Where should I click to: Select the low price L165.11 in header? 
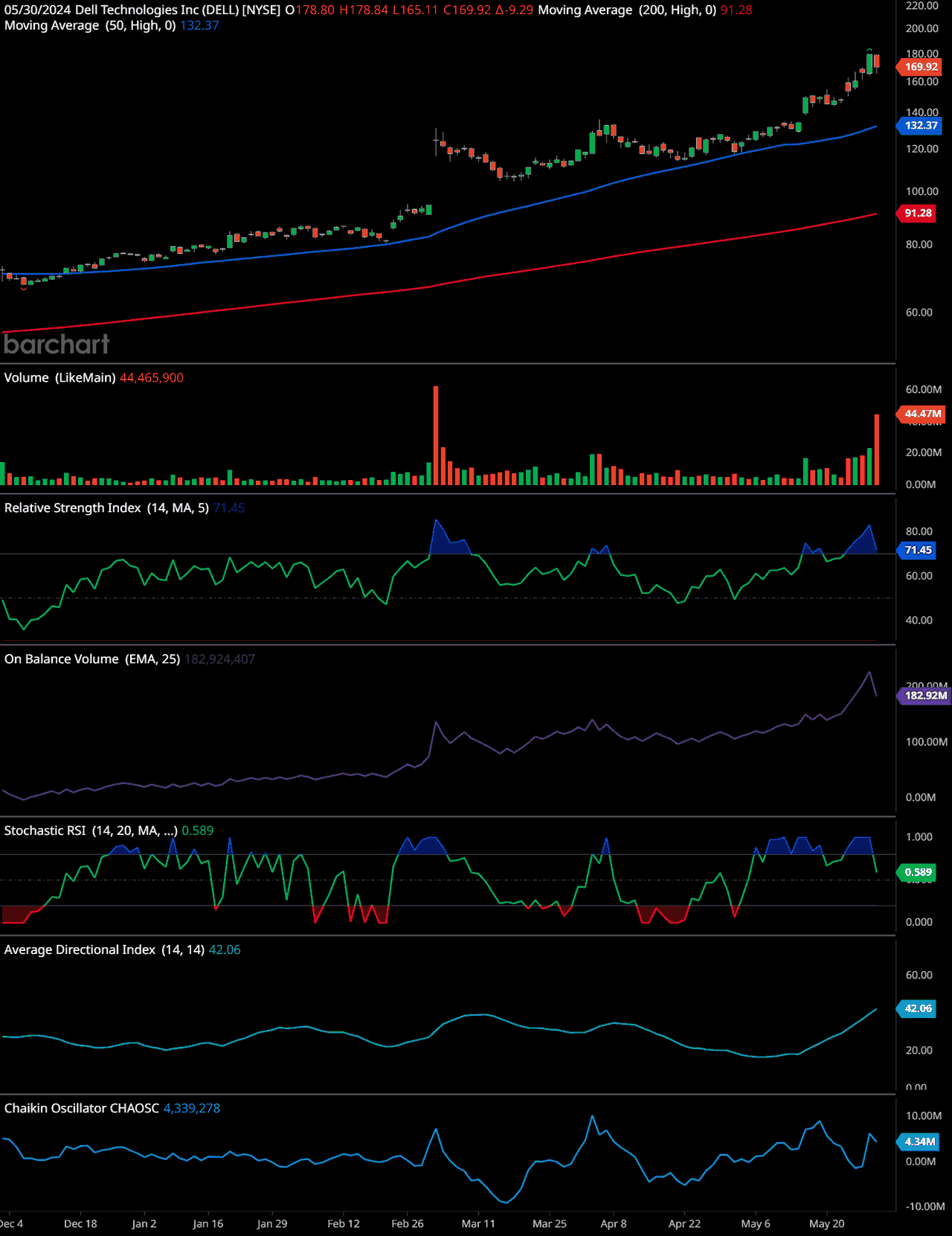[416, 10]
